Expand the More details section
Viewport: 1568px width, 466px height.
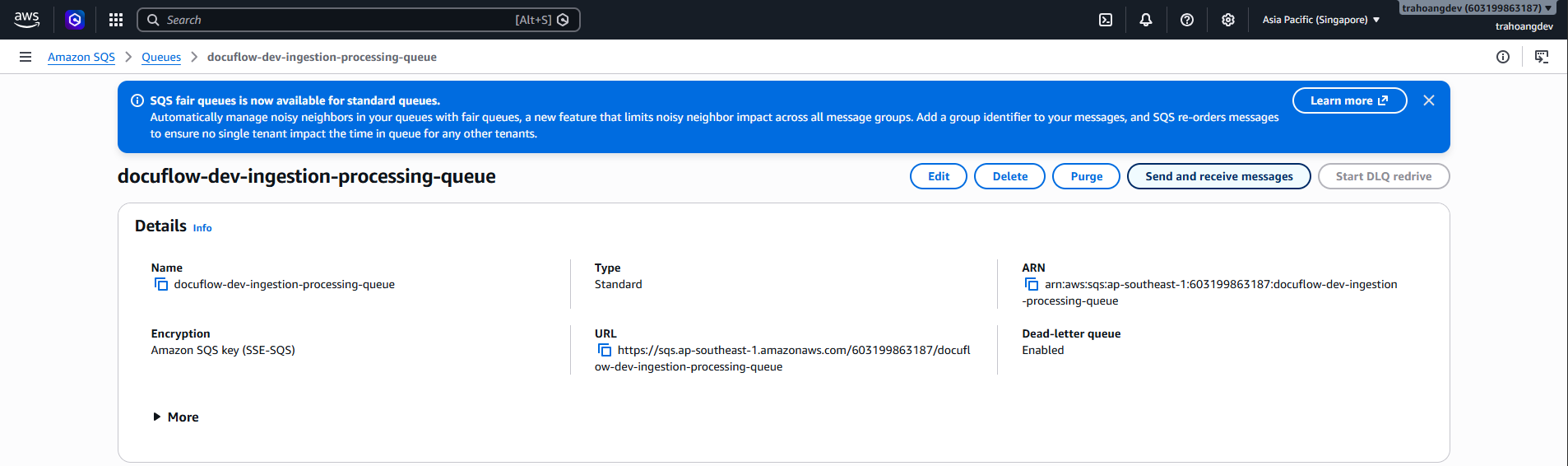175,417
